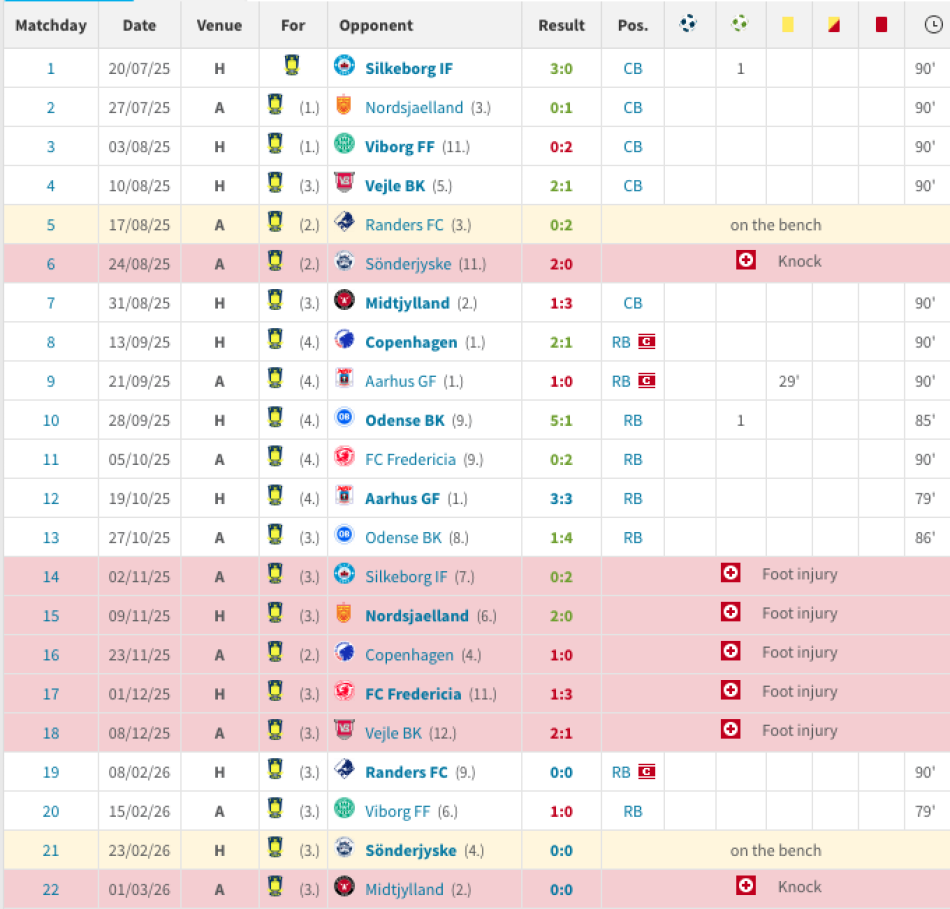The width and height of the screenshot is (950, 909).
Task: Click Copenhagen crest in the matchday 16 row
Action: 344,654
